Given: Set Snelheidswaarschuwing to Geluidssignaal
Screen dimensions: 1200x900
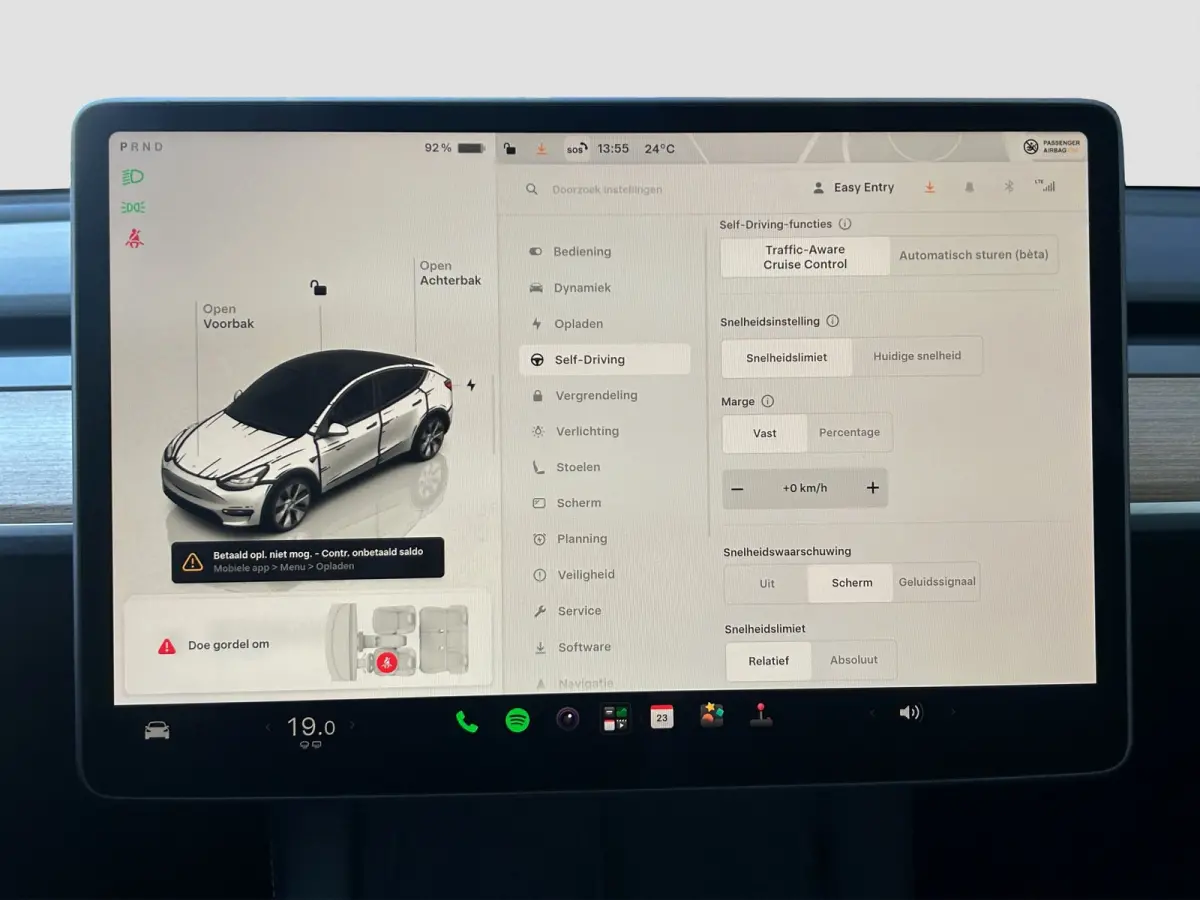Looking at the screenshot, I should point(937,582).
